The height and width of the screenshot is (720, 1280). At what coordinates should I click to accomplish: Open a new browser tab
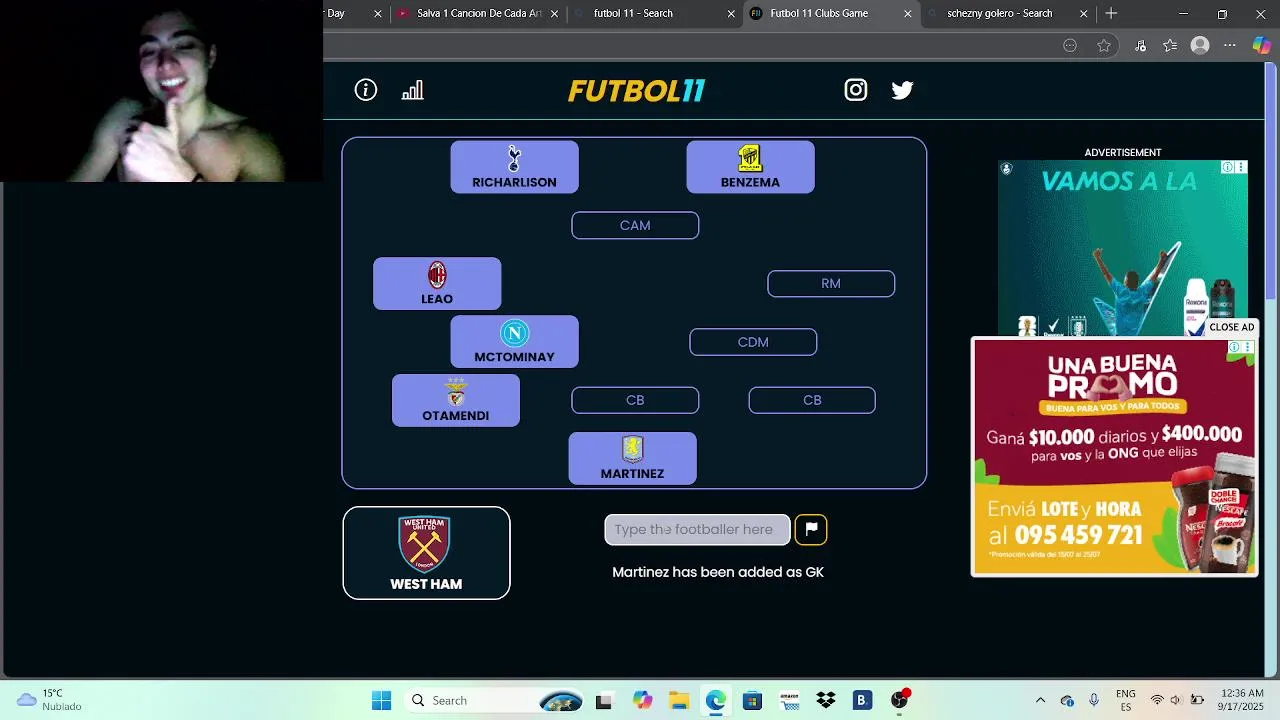coord(1111,14)
